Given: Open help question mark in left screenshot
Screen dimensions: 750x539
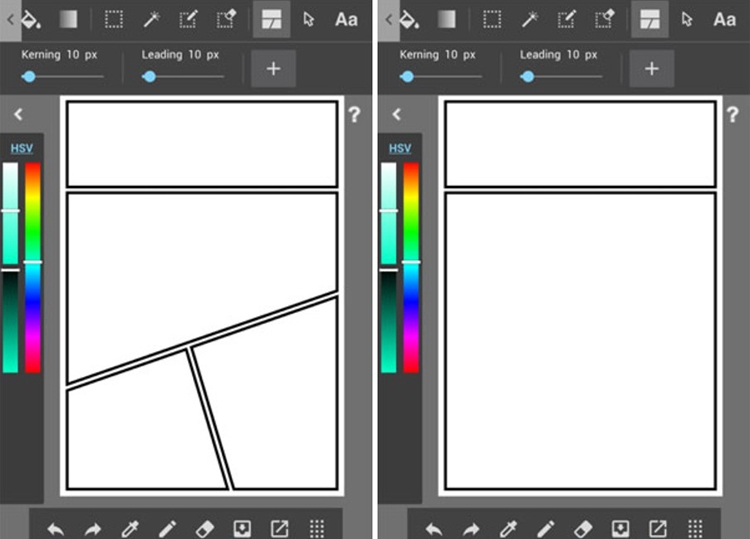Looking at the screenshot, I should pos(354,115).
